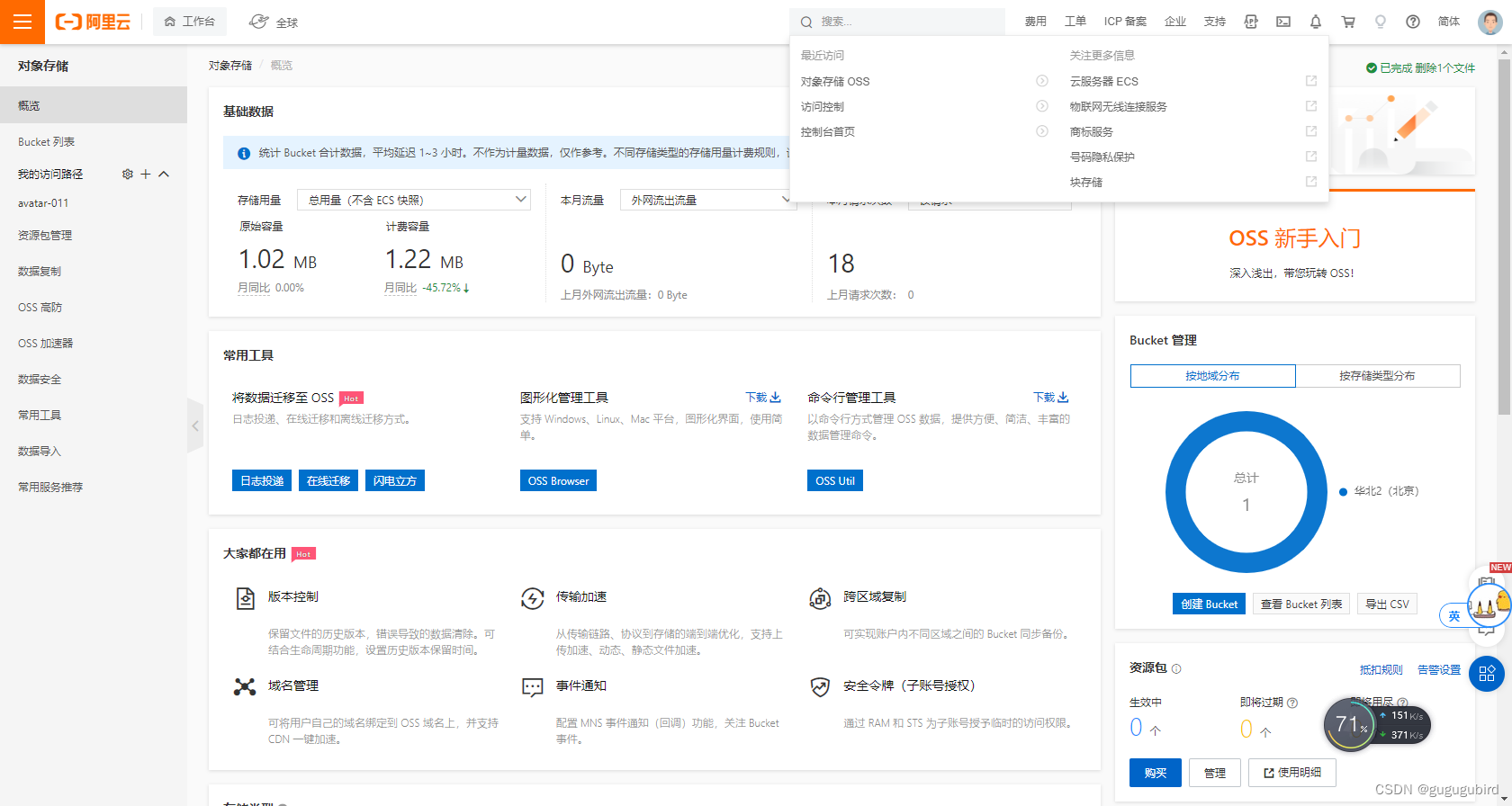
Task: Click 下载 link for 图形化管理工具
Action: (763, 397)
